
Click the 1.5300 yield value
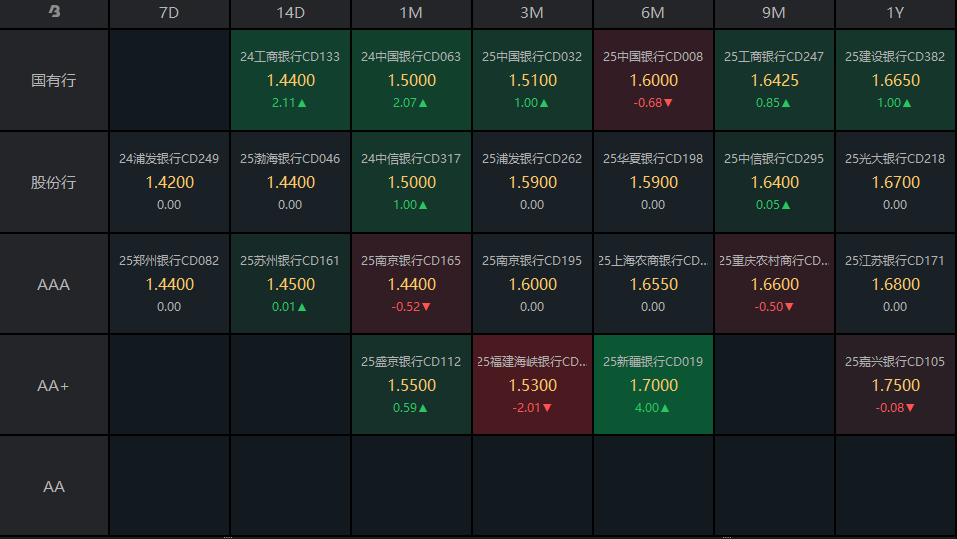[532, 386]
